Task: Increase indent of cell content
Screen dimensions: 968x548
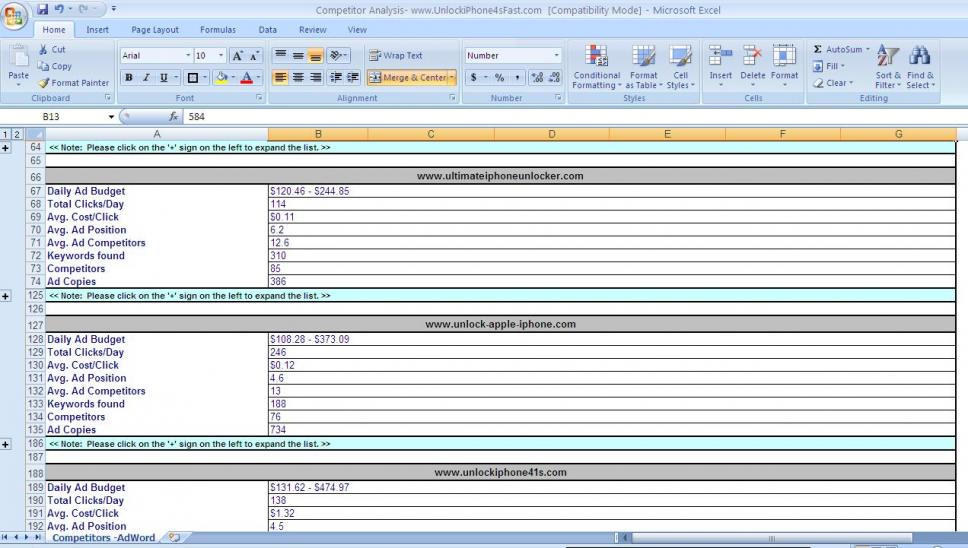Action: click(x=353, y=78)
